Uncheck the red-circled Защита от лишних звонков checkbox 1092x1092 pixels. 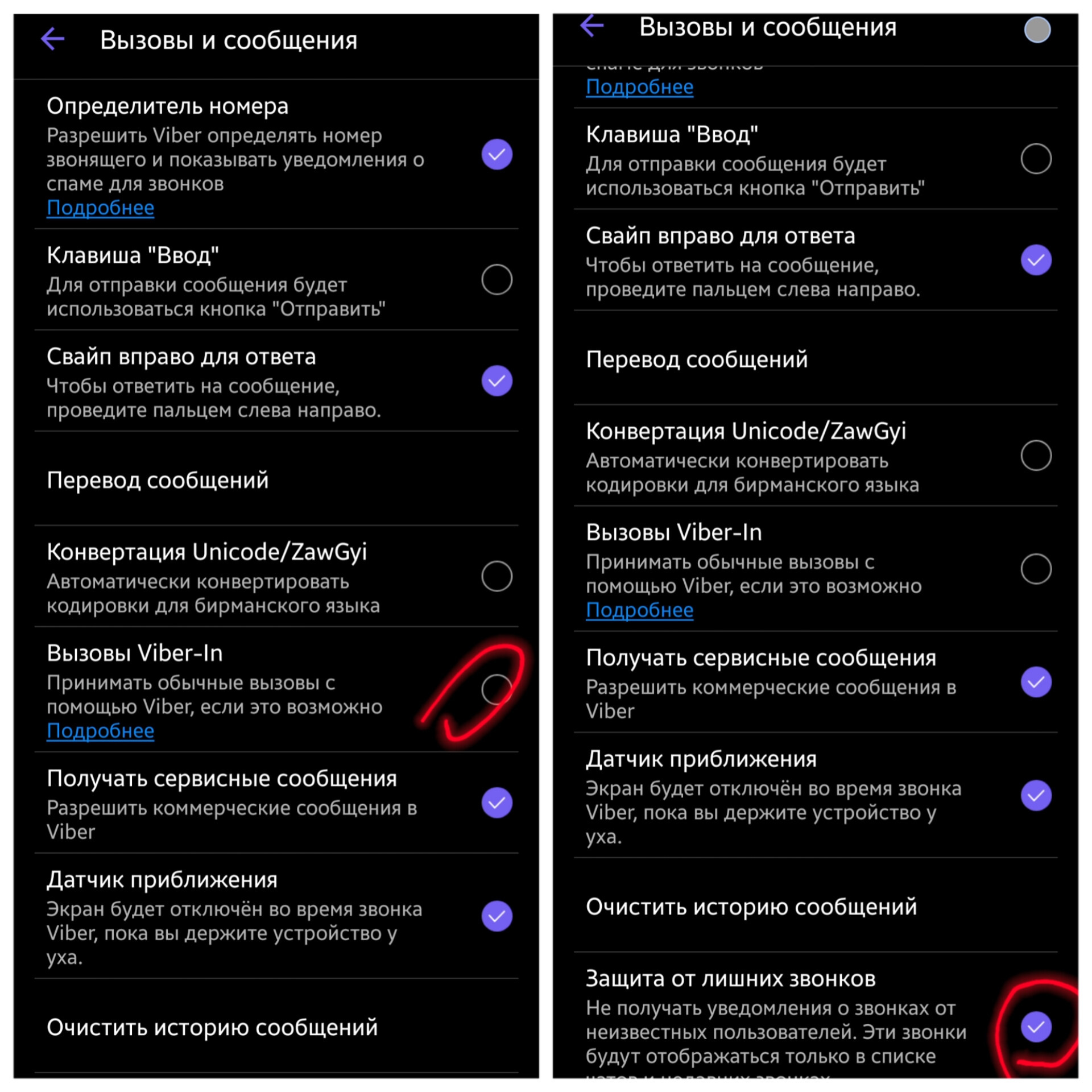click(1036, 1027)
